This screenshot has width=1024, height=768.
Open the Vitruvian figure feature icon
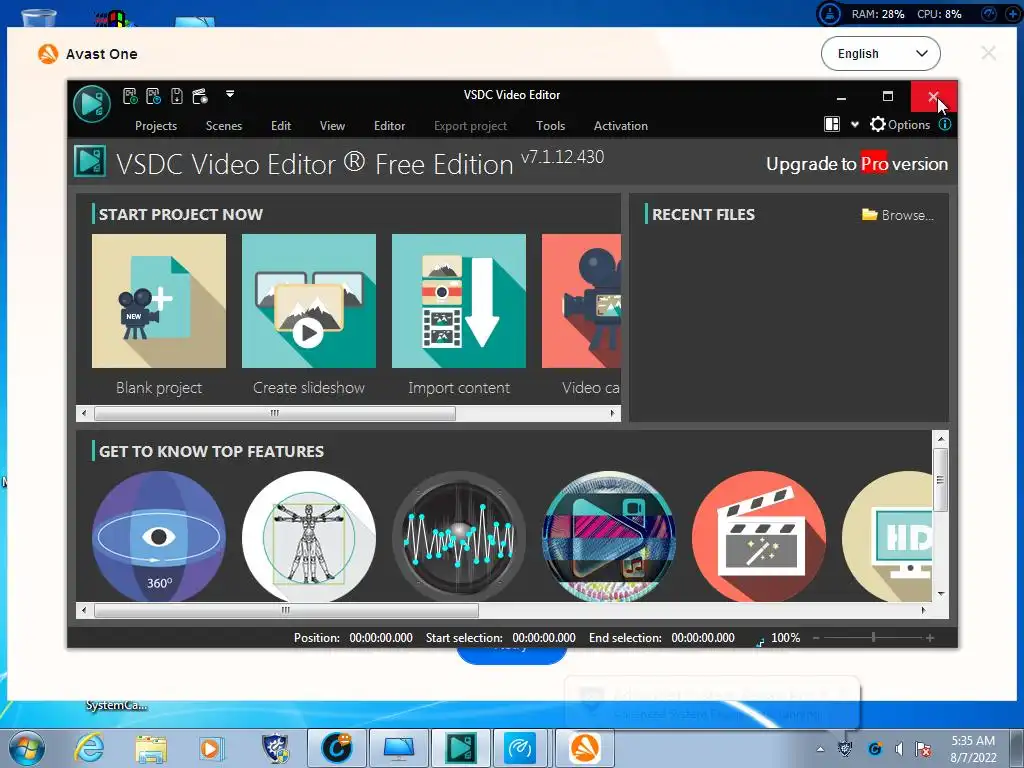(x=309, y=536)
